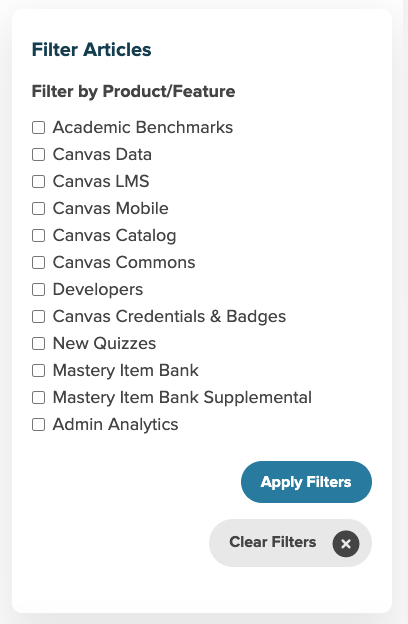Click the 'Canvas Credentials & Badges' label text
Screen dimensions: 408x624
coord(169,317)
